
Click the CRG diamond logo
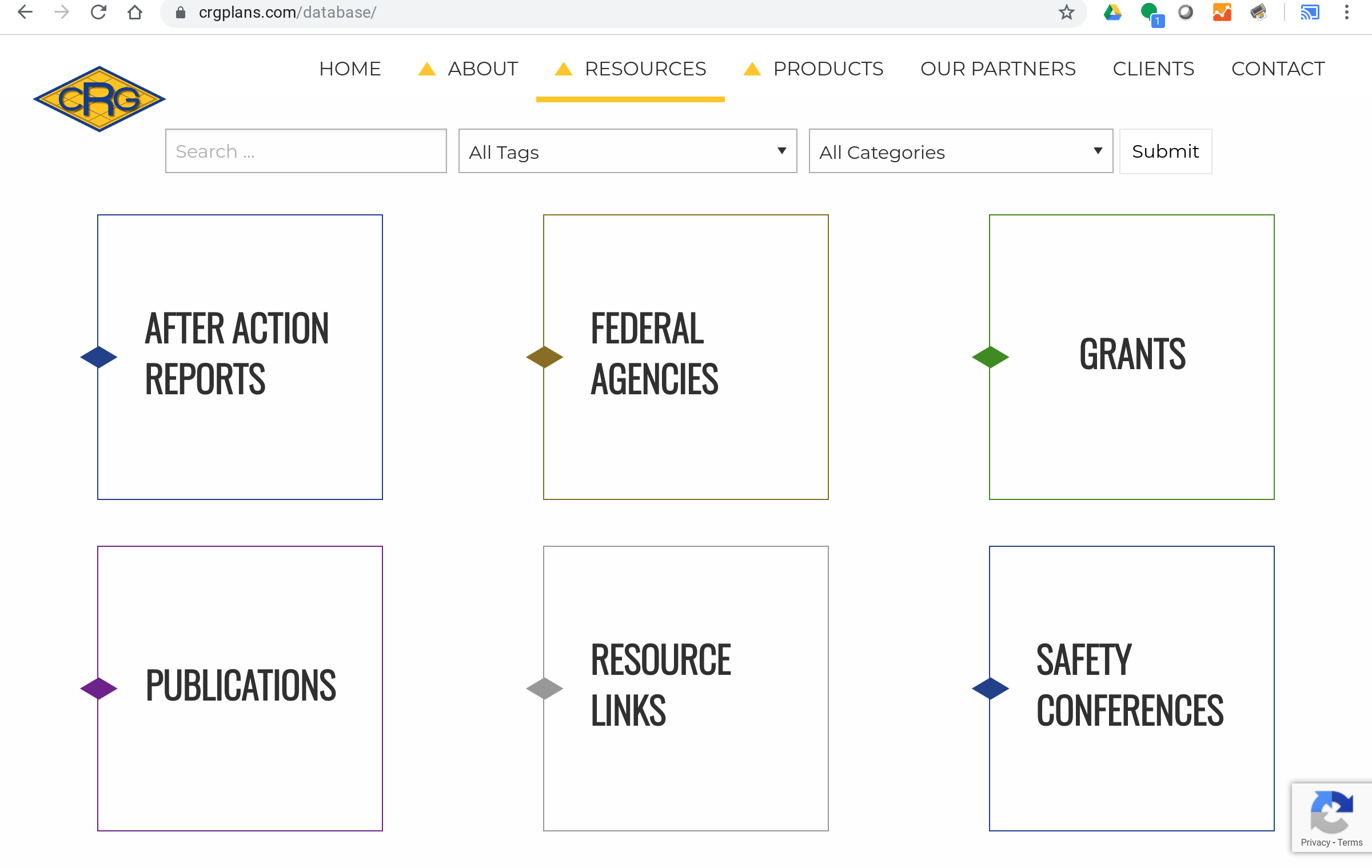pyautogui.click(x=99, y=99)
